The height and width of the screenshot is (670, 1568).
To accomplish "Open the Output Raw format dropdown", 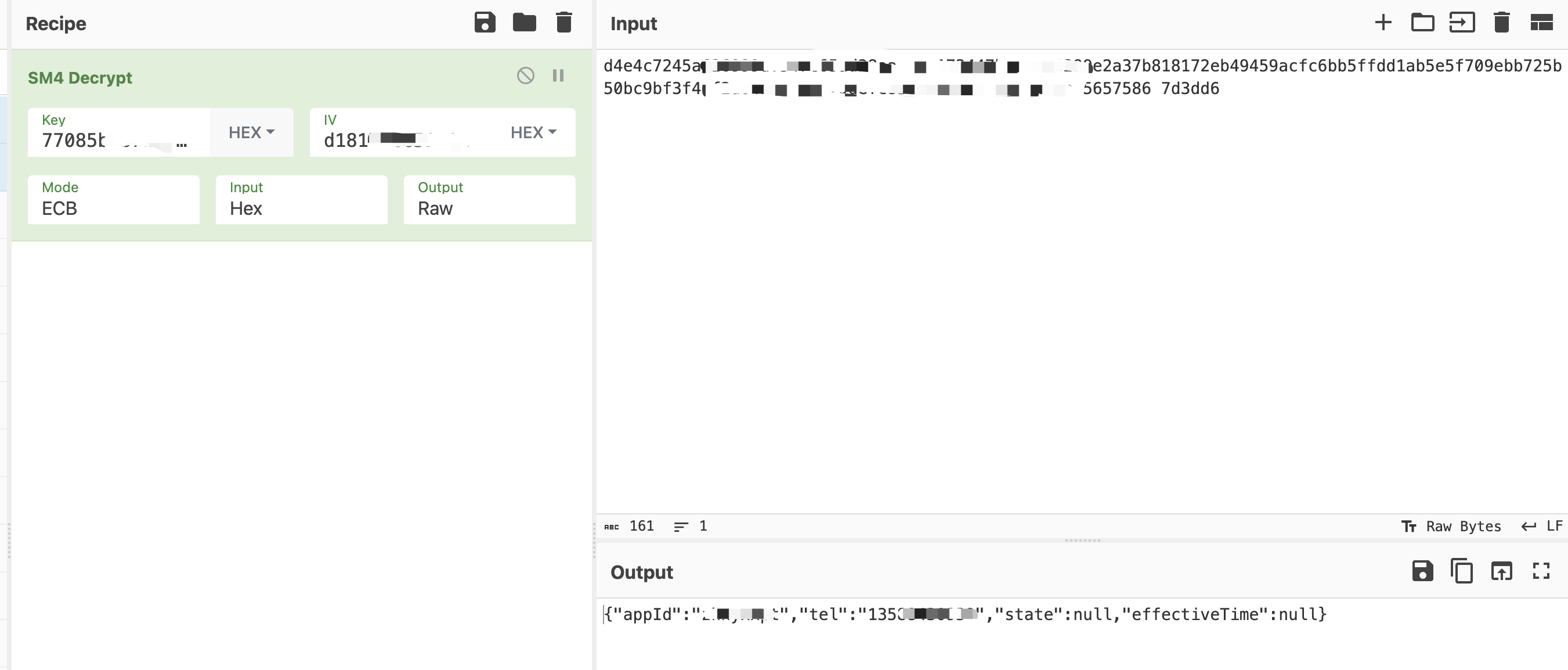I will [489, 200].
